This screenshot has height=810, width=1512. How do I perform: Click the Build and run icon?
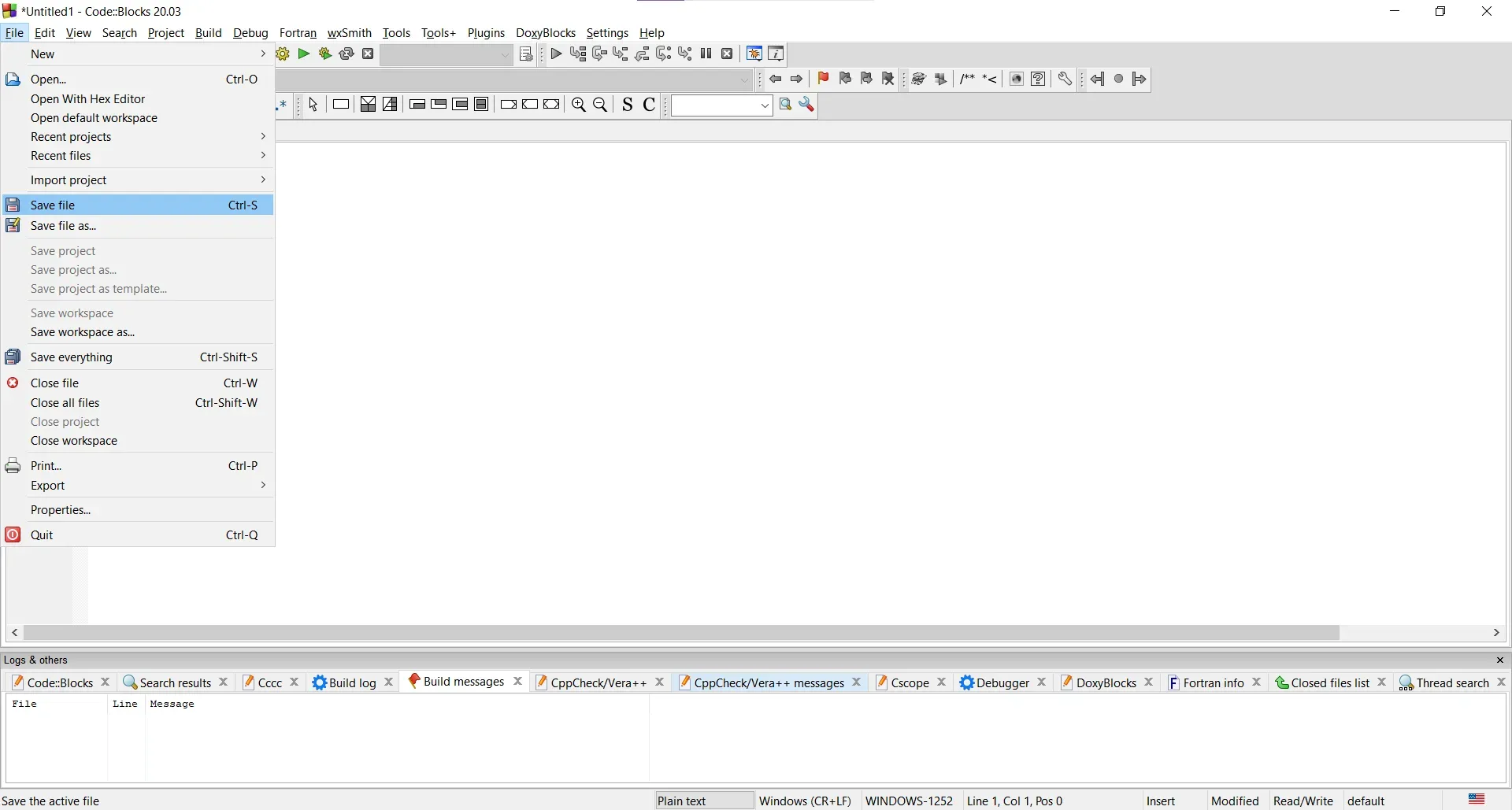pyautogui.click(x=325, y=54)
